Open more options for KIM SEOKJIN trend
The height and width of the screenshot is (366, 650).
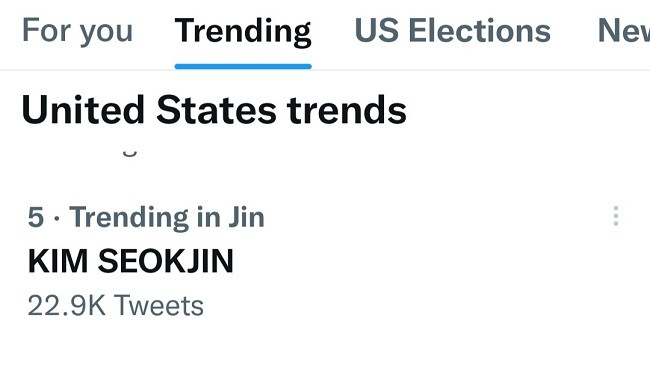(616, 216)
